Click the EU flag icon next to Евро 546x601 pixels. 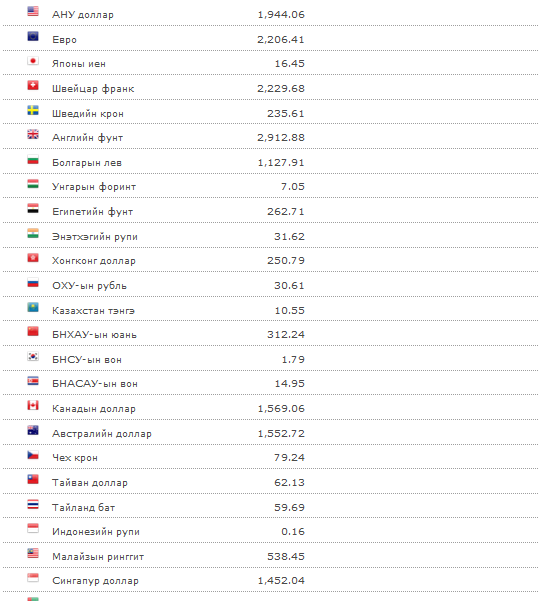pos(33,36)
